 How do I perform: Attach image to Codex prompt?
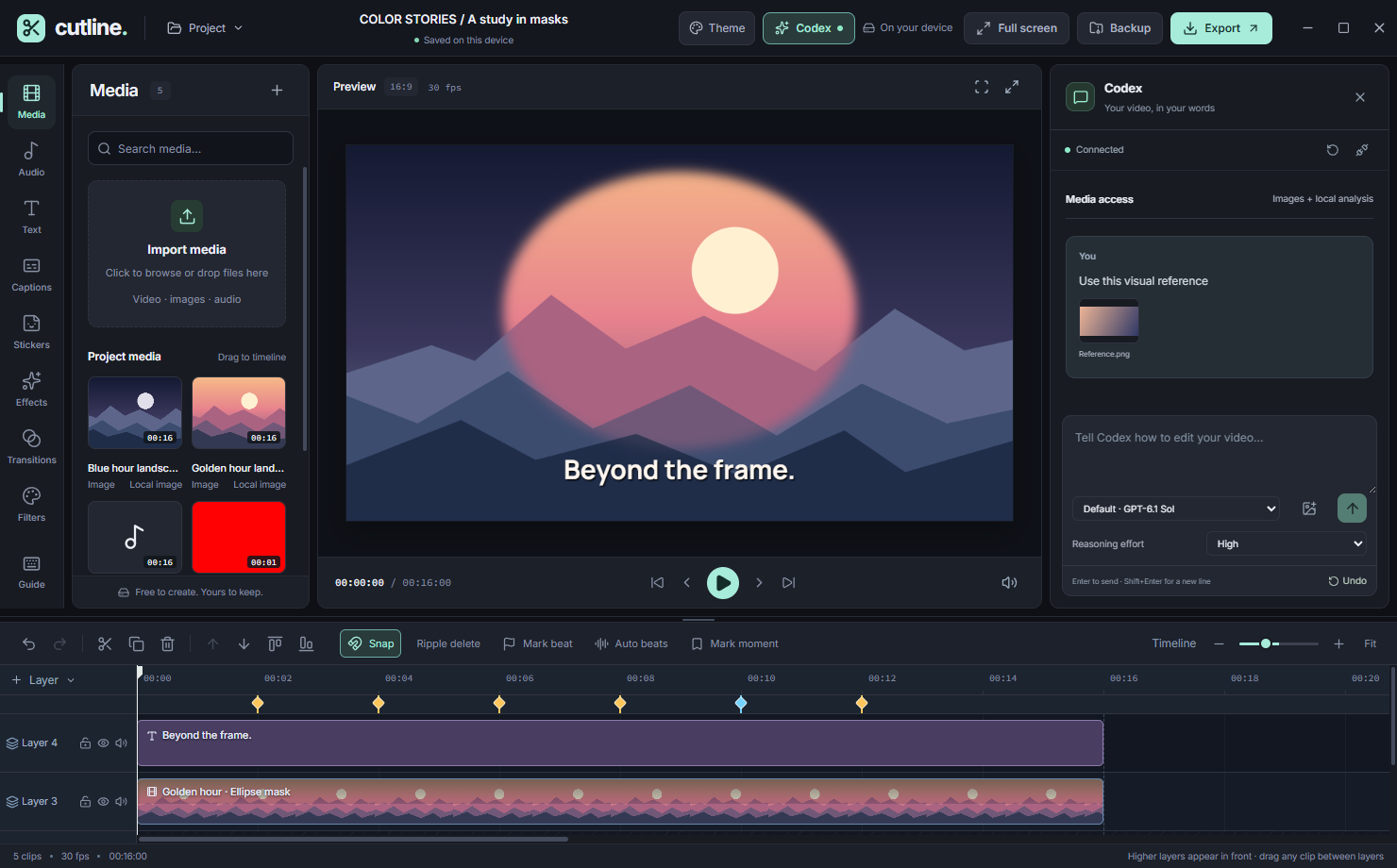tap(1309, 509)
